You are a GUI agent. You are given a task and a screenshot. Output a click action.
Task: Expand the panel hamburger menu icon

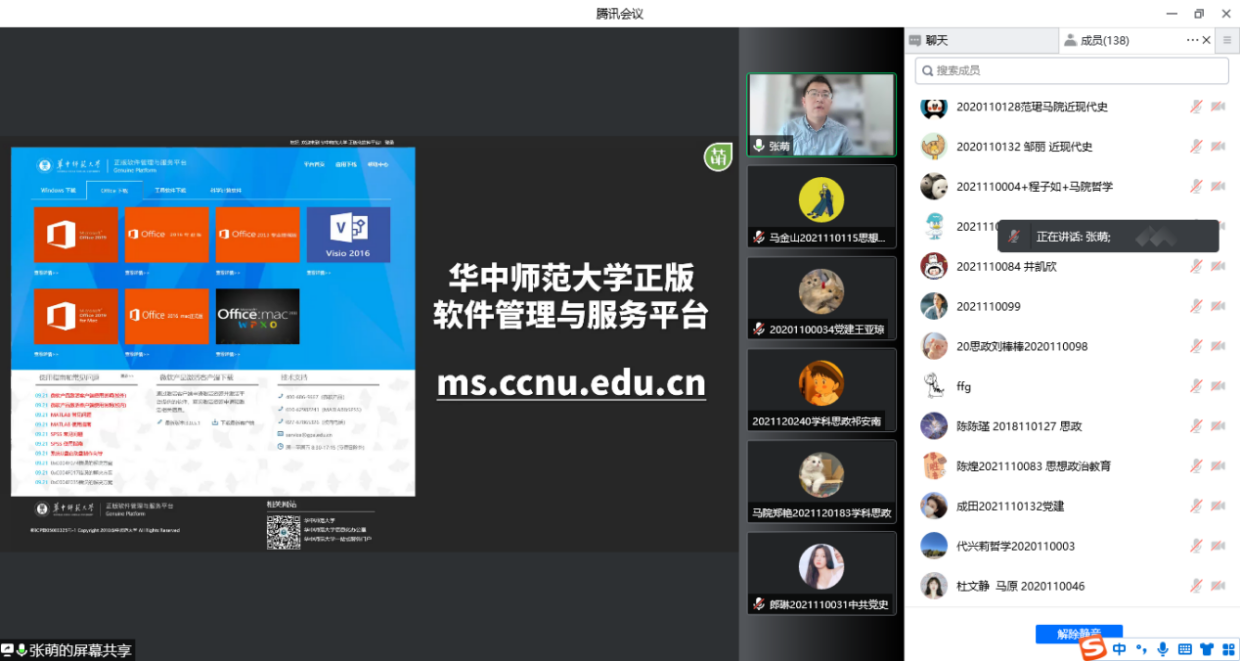pos(1227,41)
